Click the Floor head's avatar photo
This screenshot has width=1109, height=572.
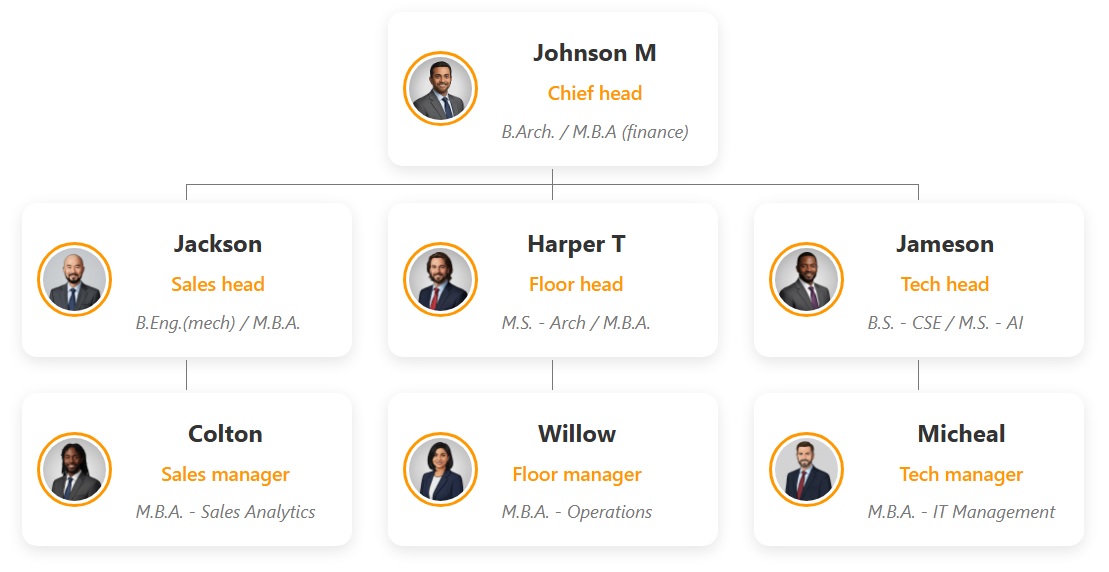(440, 280)
